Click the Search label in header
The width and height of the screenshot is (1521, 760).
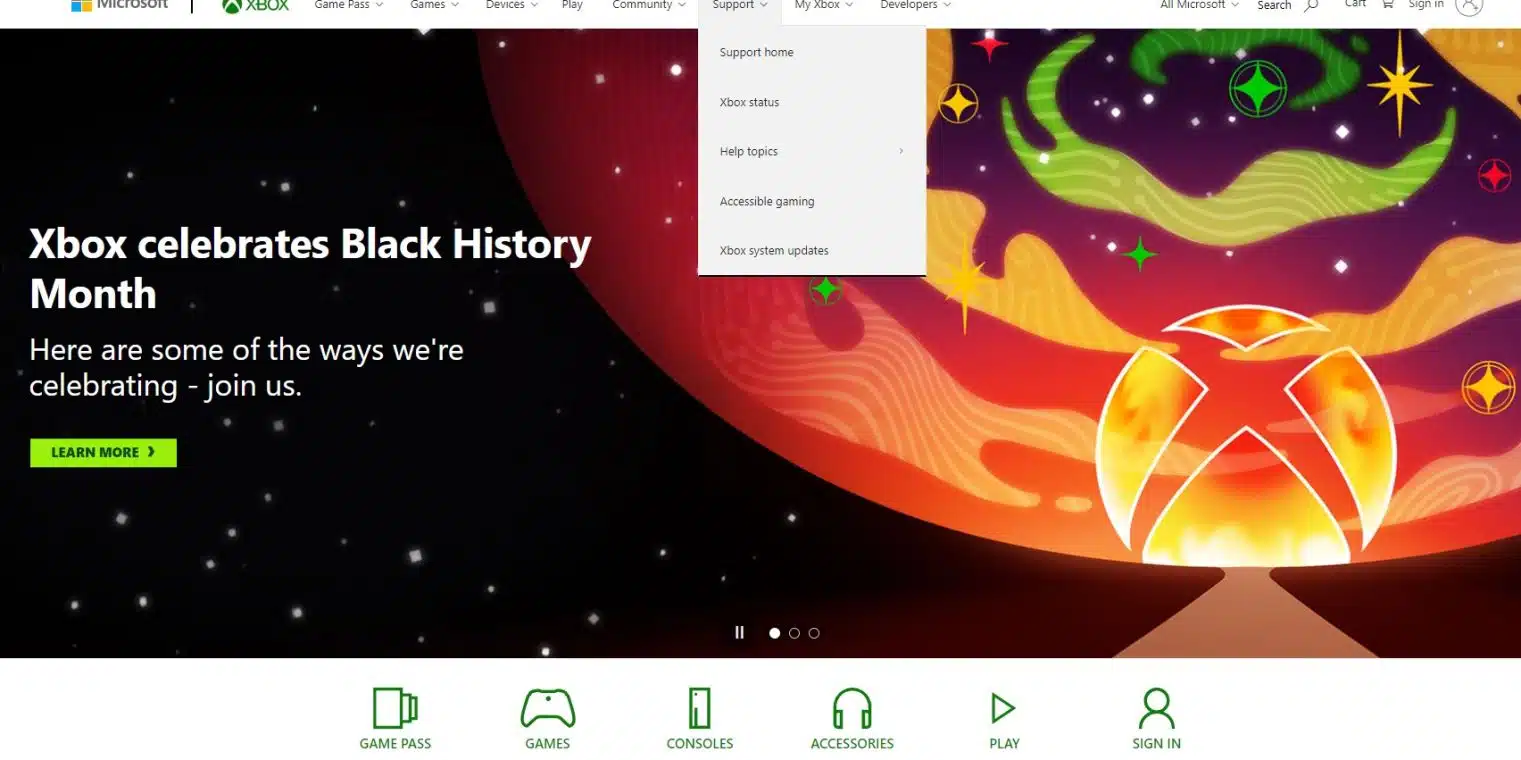tap(1274, 5)
